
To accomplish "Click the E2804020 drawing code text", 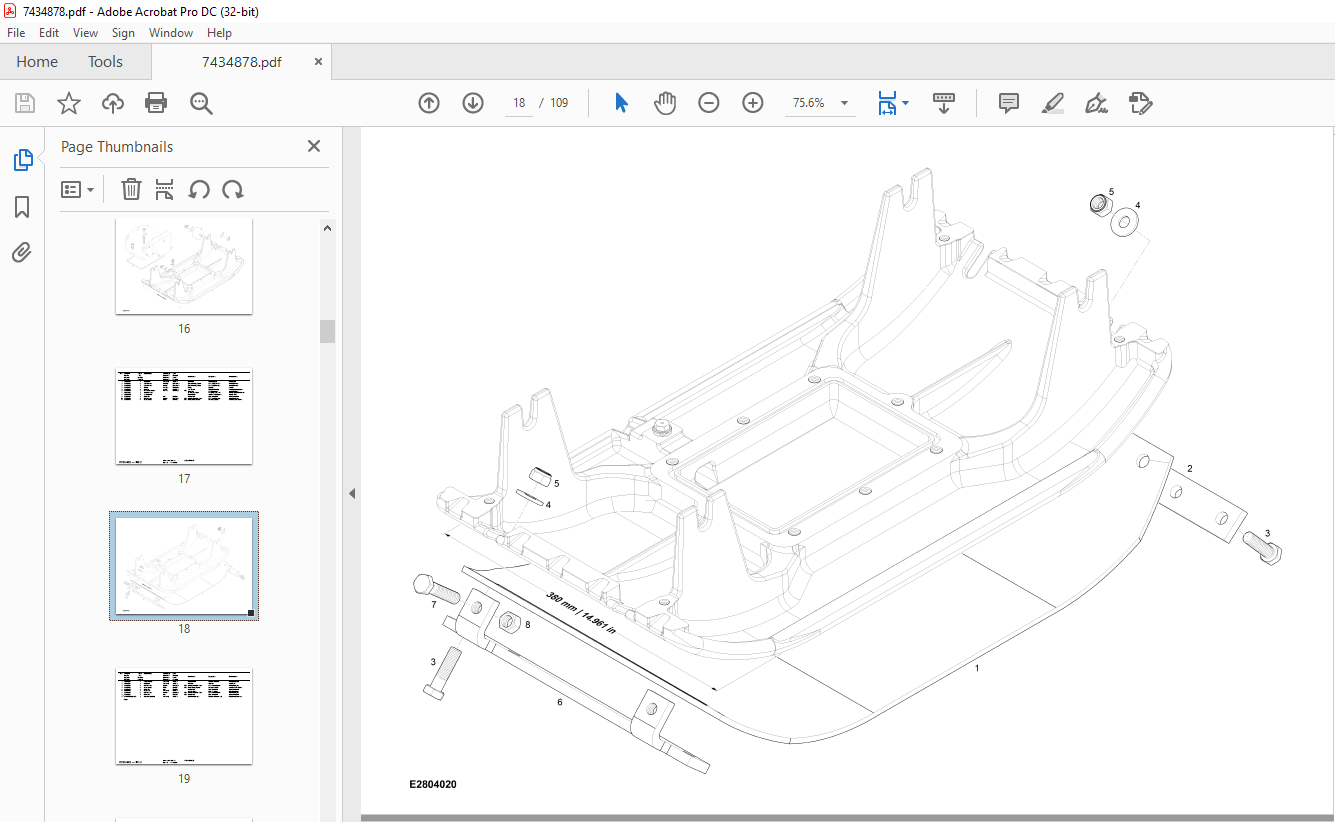I will (x=433, y=785).
